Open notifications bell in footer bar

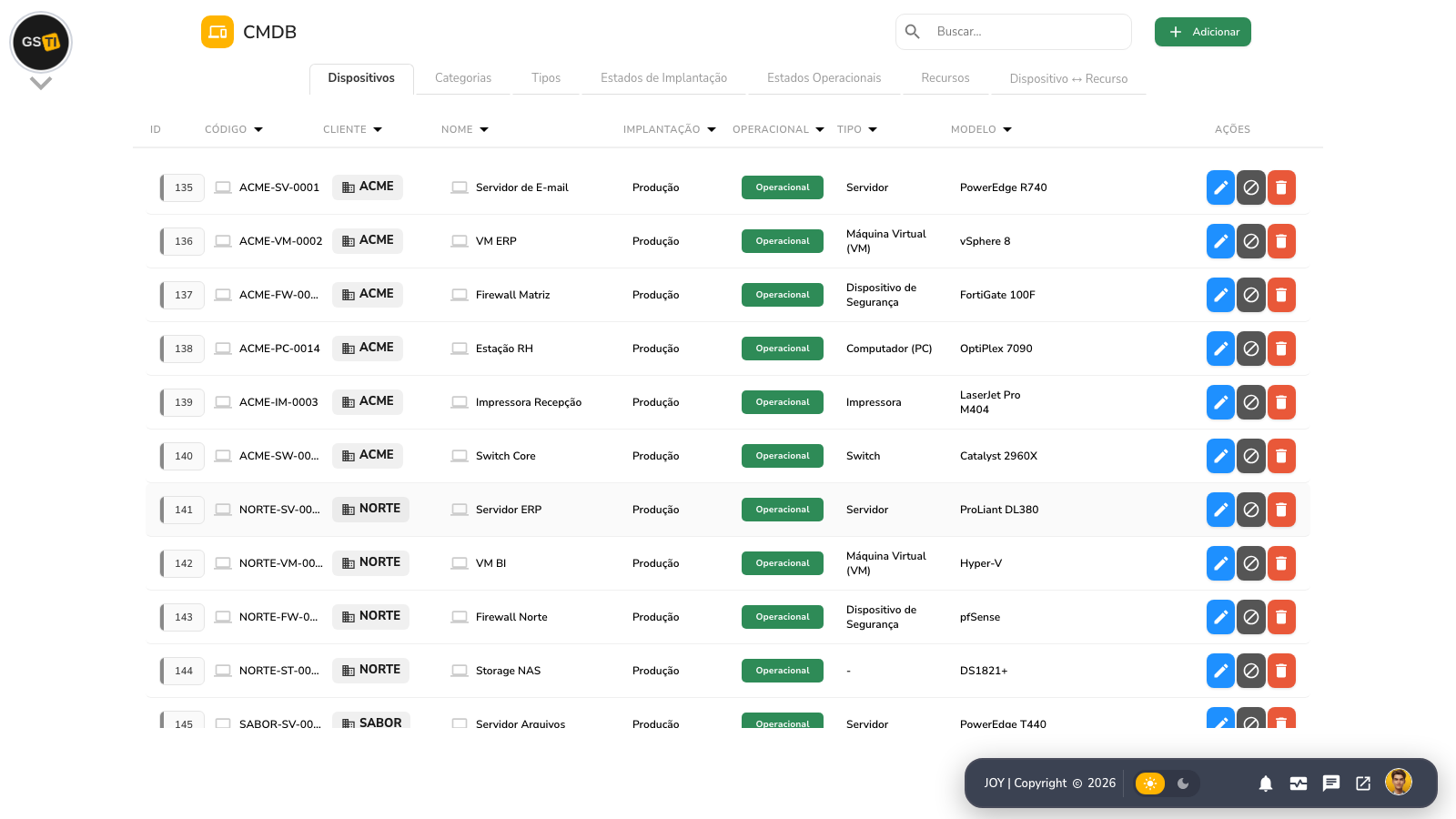pos(1266,784)
